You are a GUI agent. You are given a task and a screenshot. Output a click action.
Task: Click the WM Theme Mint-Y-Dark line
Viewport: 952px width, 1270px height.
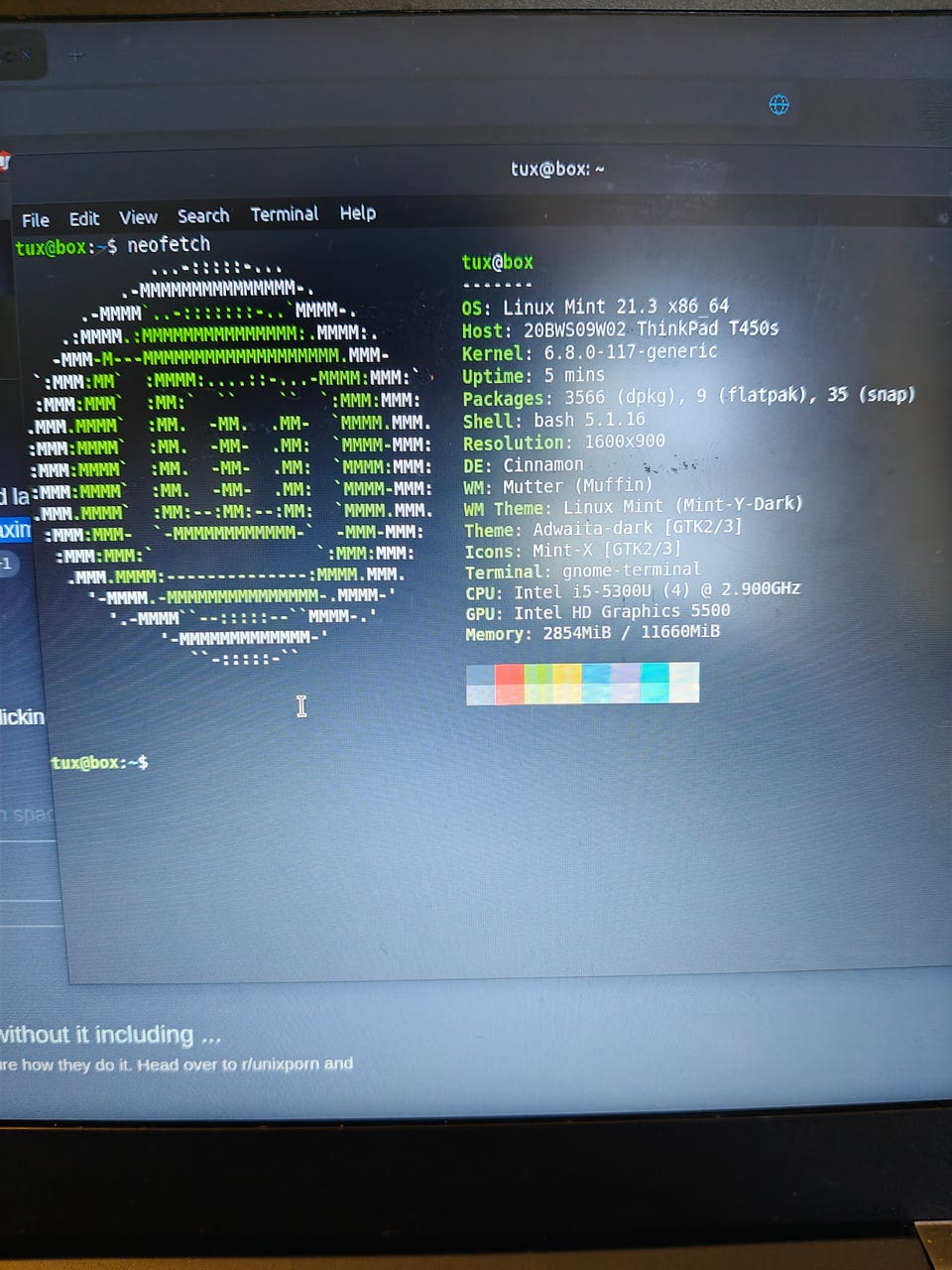(x=633, y=506)
